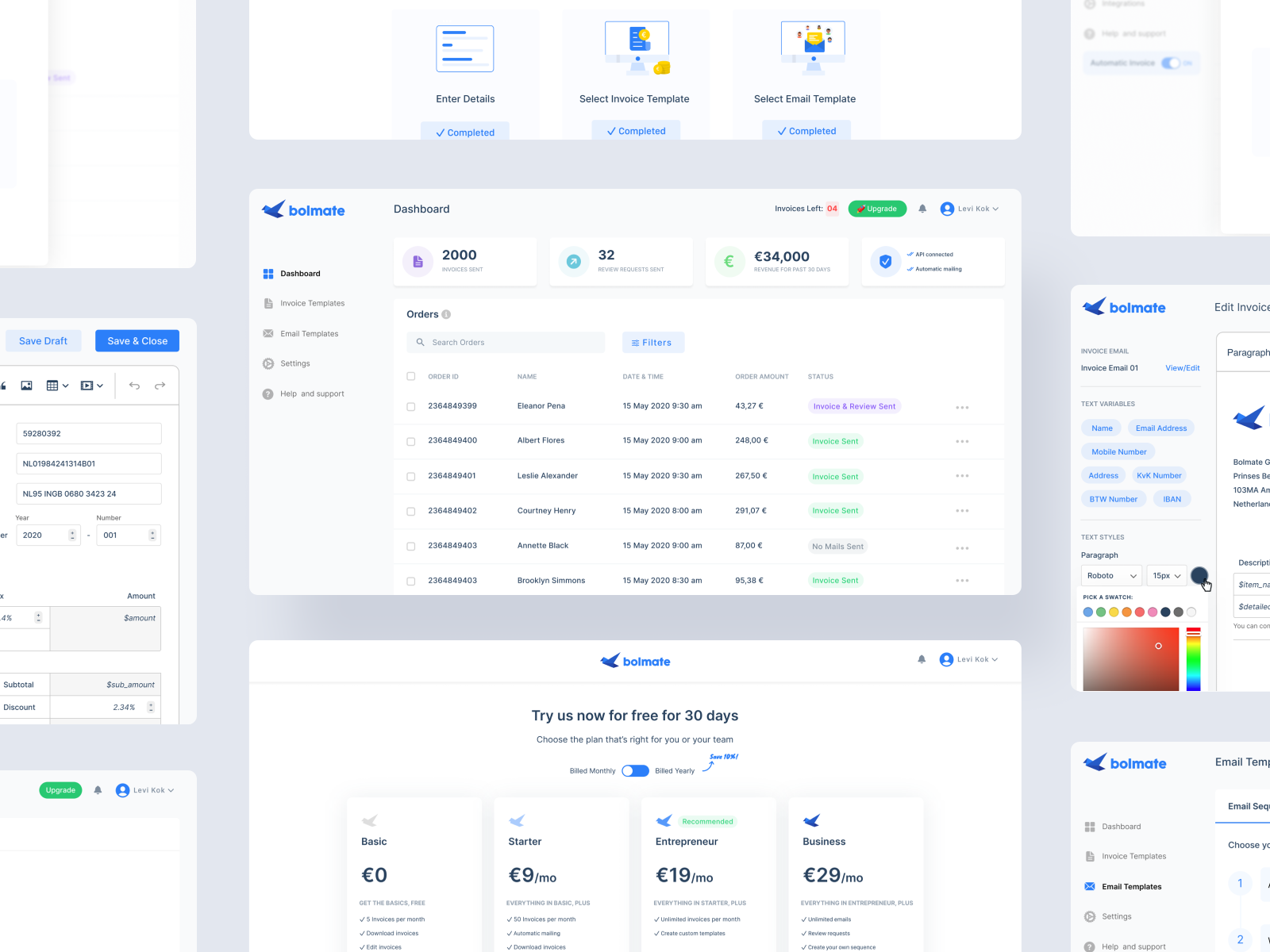Image resolution: width=1270 pixels, height=952 pixels.
Task: Open insert table dropdown in editor toolbar
Action: pos(57,386)
